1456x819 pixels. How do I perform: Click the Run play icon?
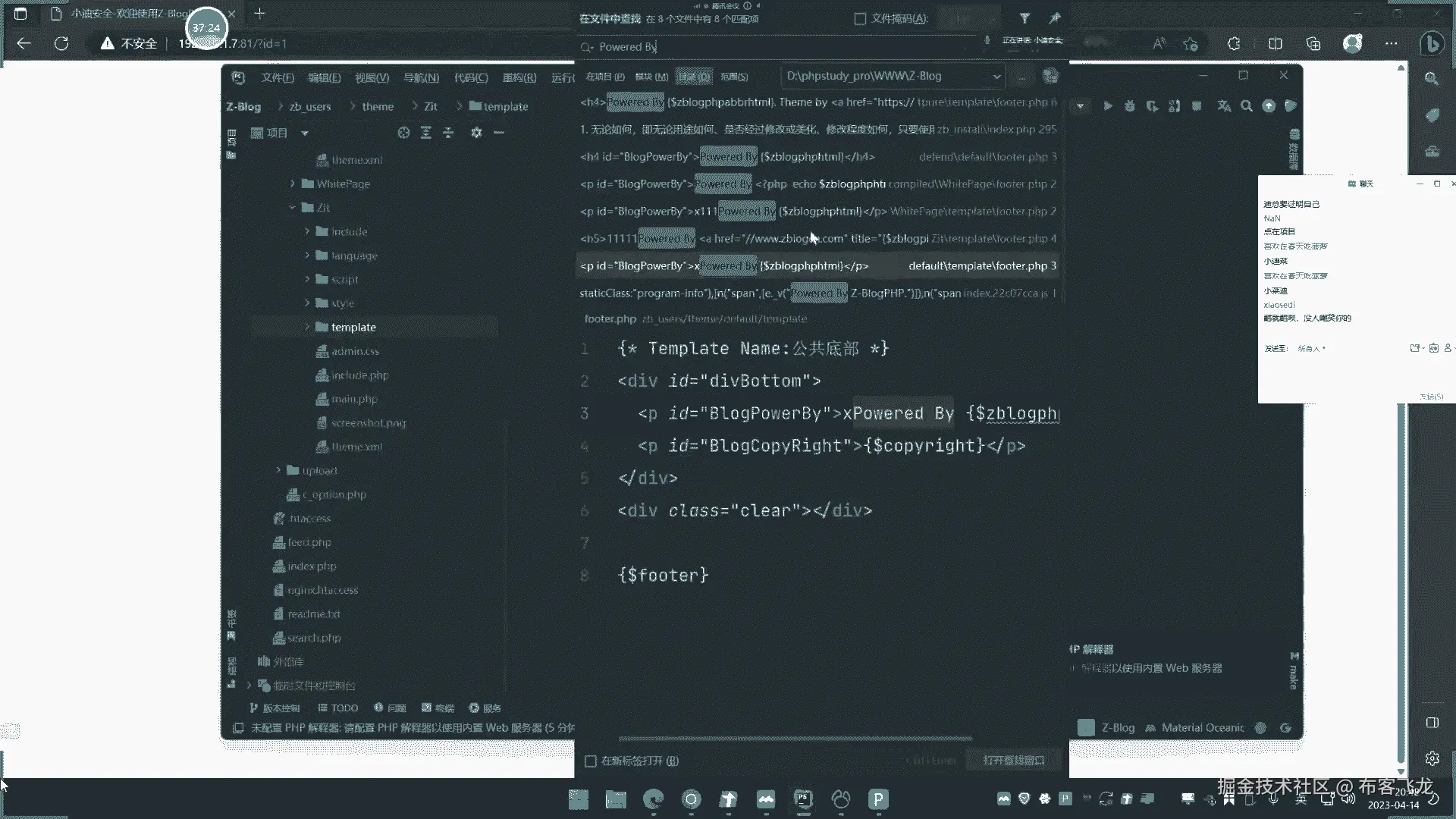pyautogui.click(x=1107, y=106)
